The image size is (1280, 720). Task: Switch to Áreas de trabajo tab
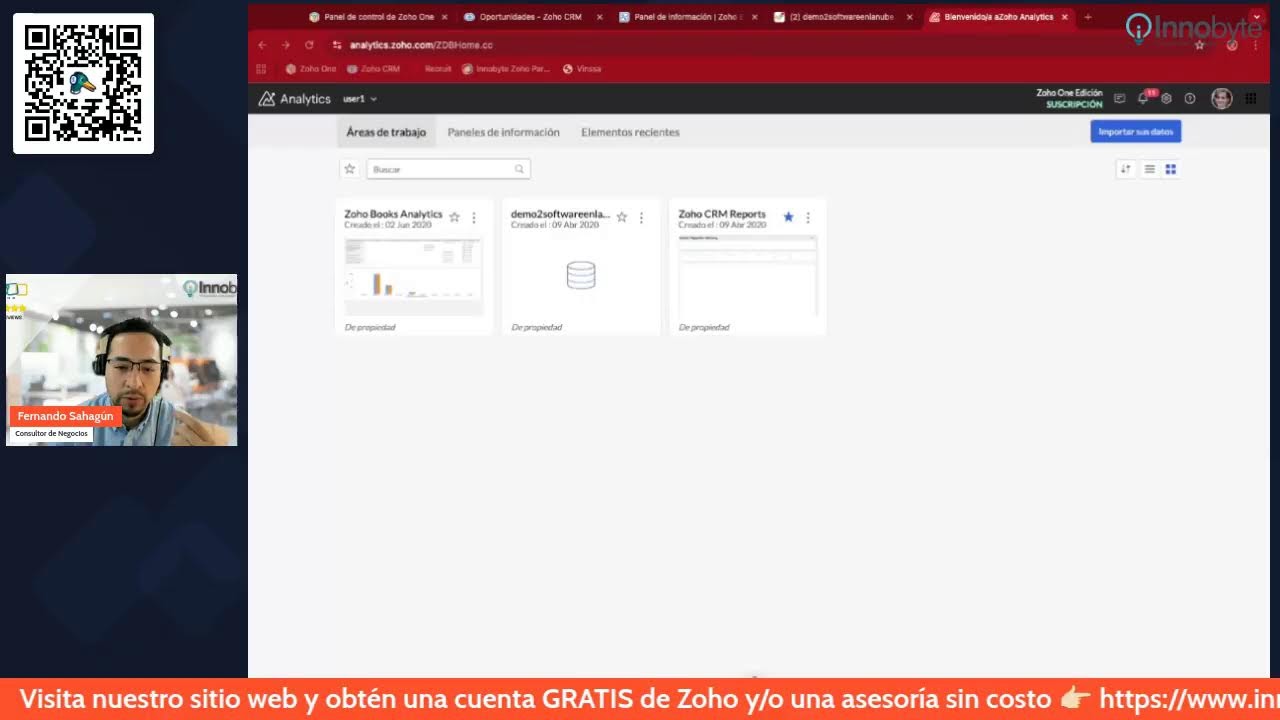tap(386, 132)
